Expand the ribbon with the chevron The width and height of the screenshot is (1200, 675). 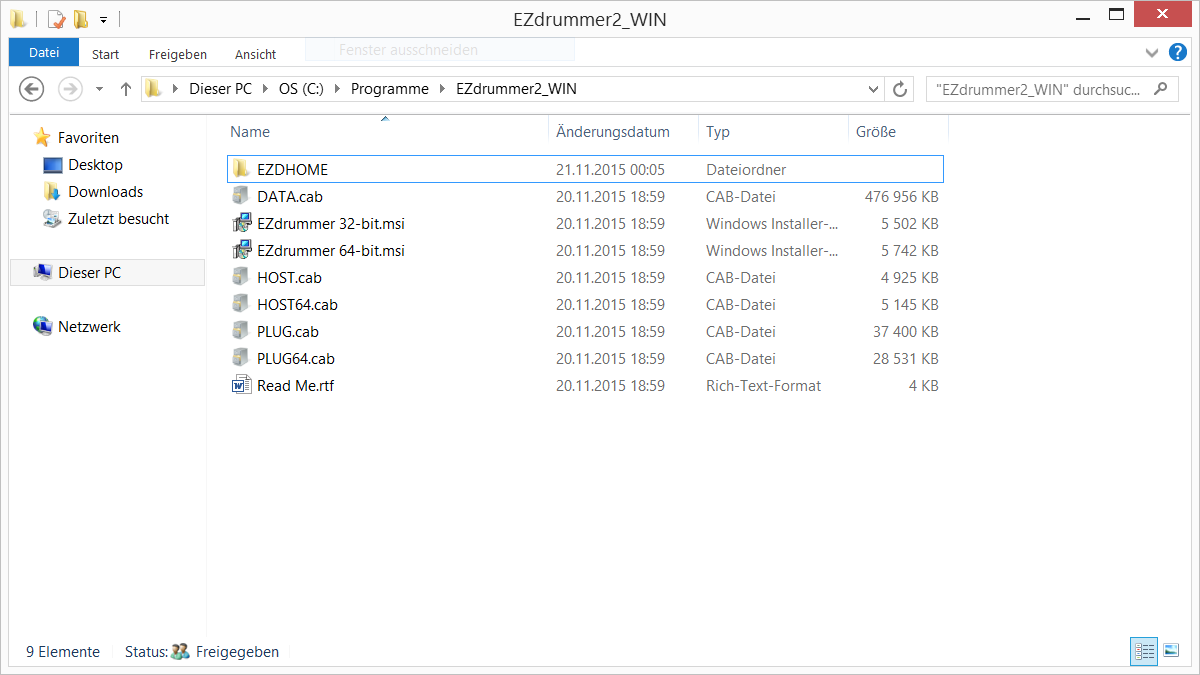[1152, 52]
